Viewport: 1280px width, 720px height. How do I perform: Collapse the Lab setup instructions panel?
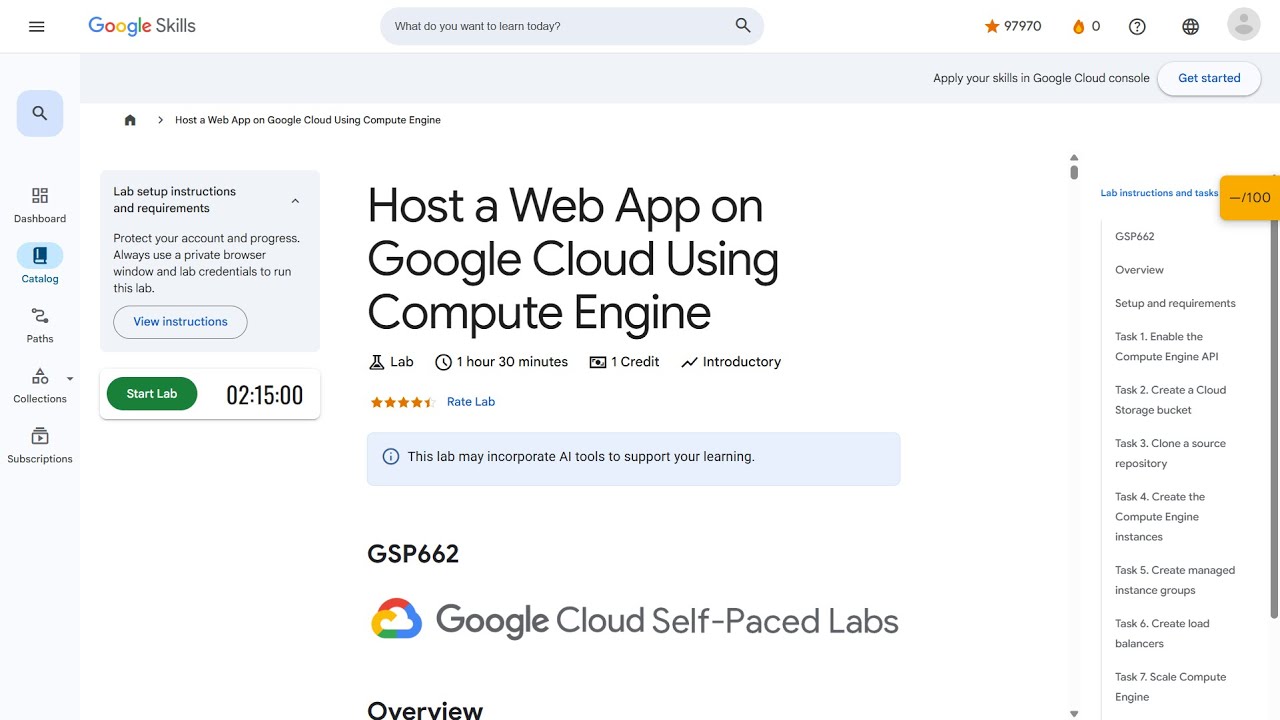(x=295, y=201)
